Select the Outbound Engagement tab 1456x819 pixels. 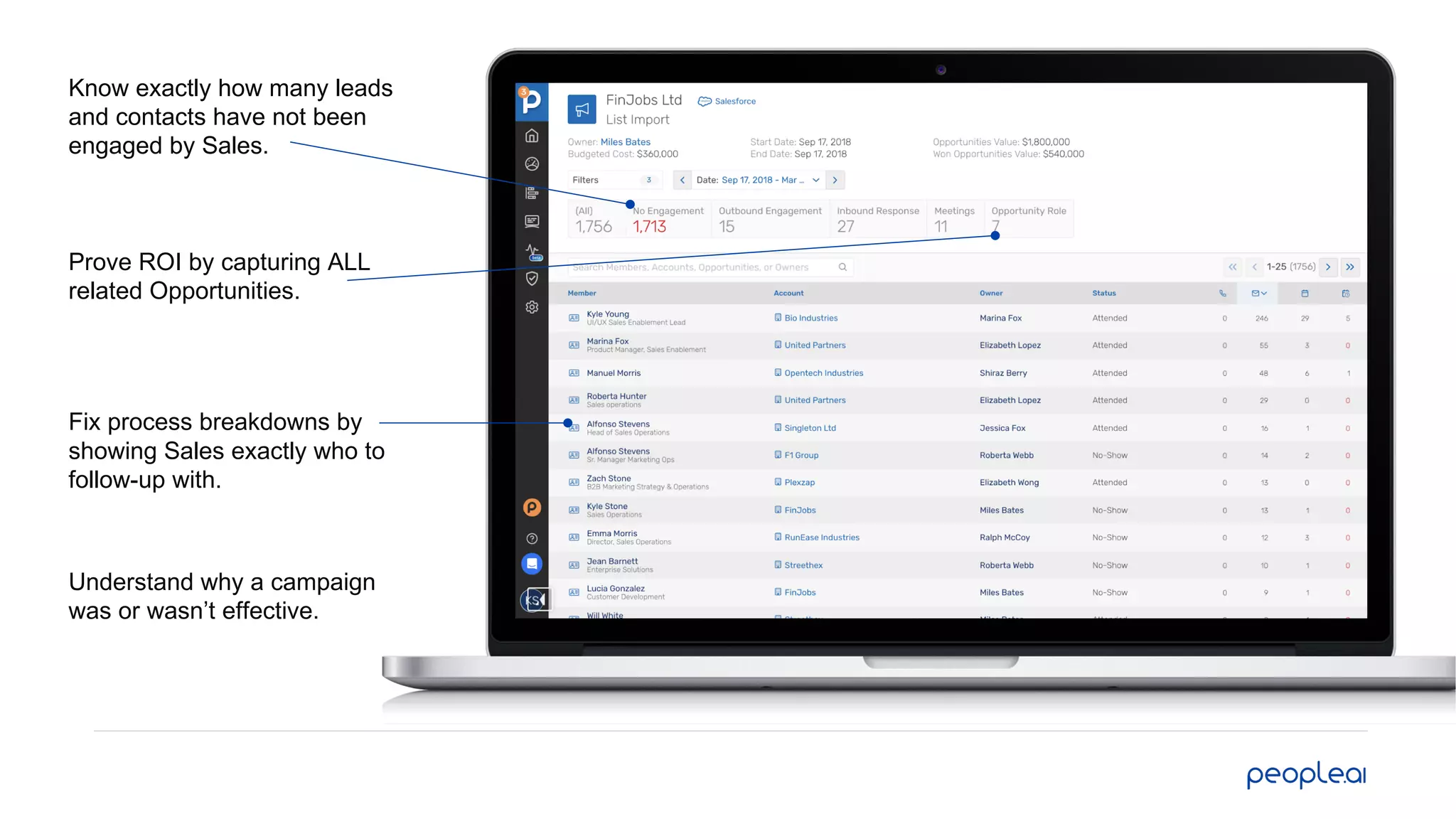coord(770,219)
